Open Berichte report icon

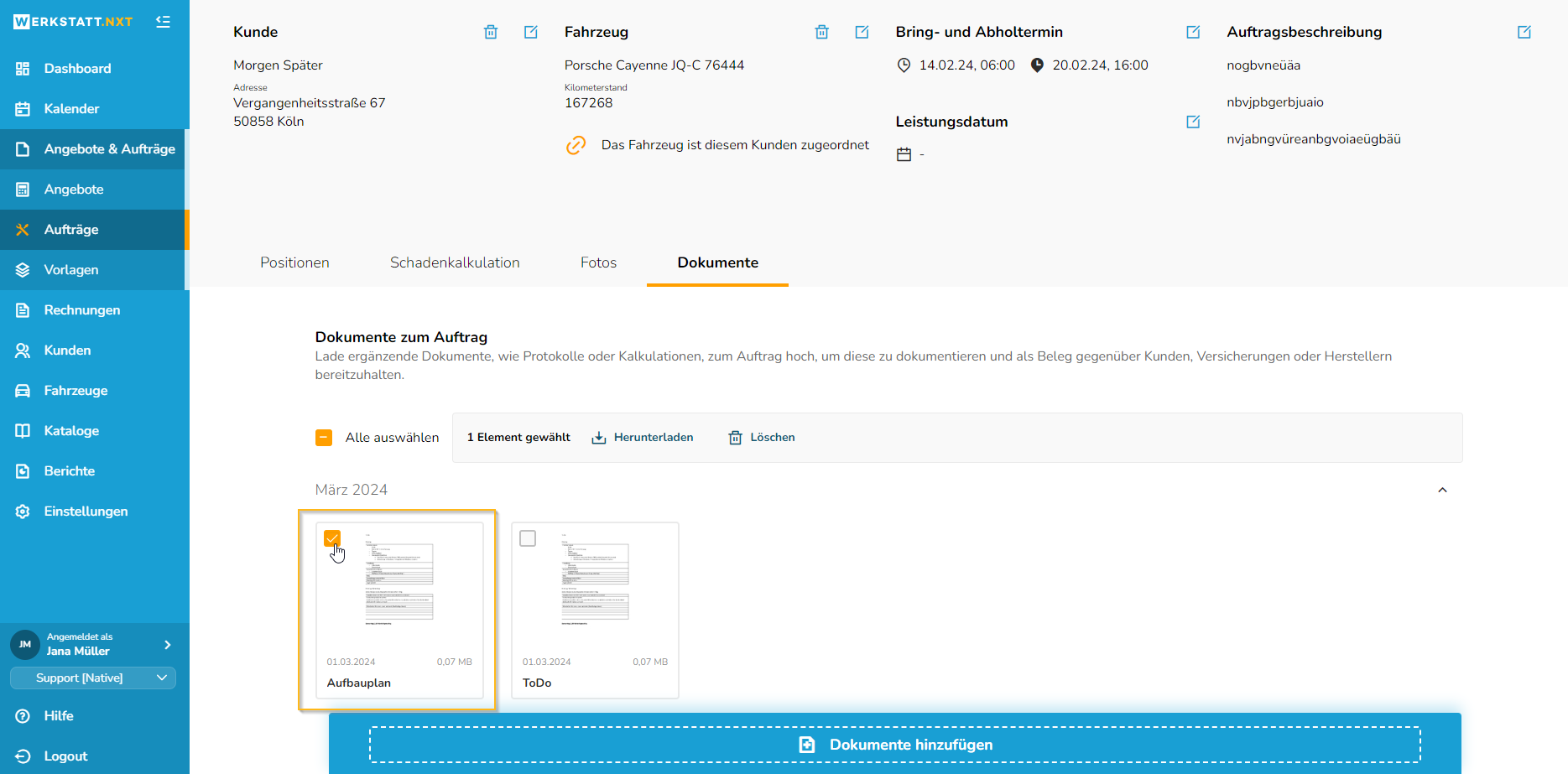point(23,471)
